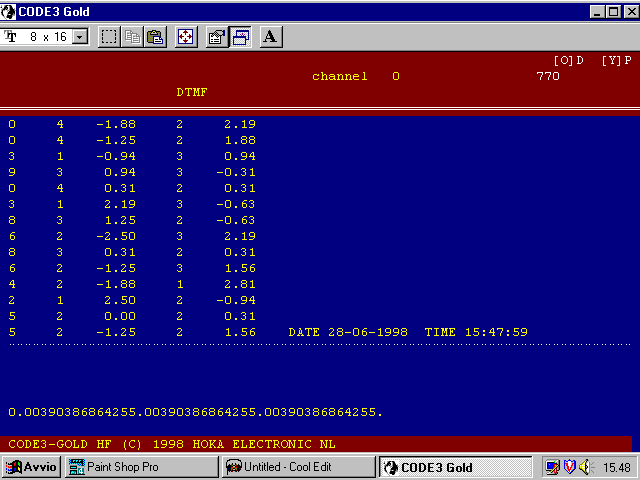Viewport: 640px width, 480px height.
Task: Switch to Paint Shop Pro in the taskbar
Action: 141,467
